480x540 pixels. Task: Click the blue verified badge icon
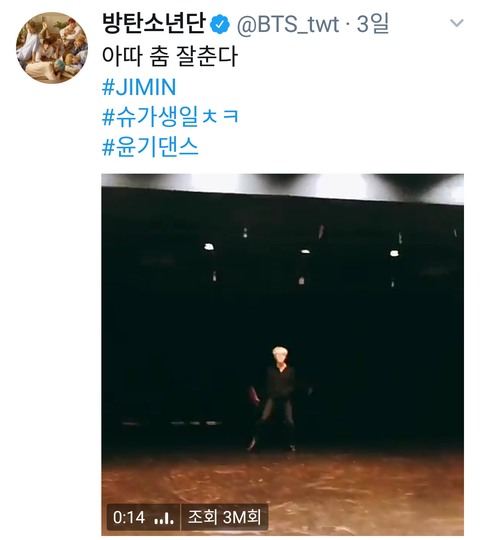pos(220,25)
